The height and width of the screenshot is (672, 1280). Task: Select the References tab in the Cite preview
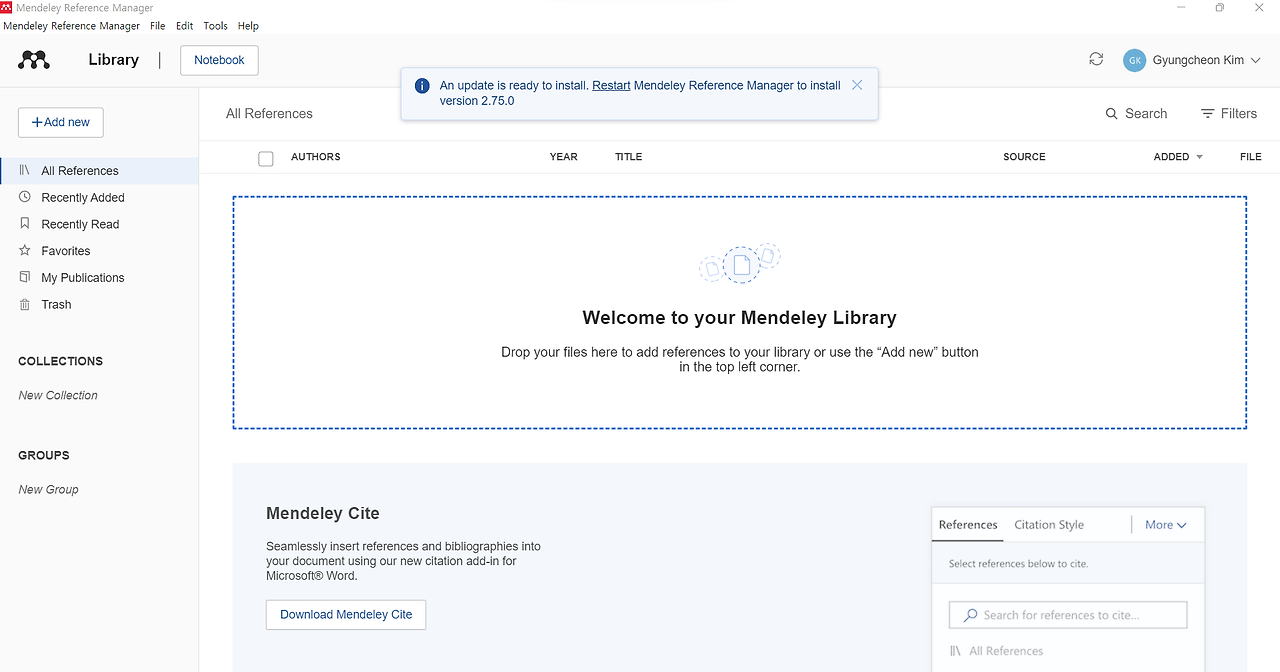tap(968, 525)
